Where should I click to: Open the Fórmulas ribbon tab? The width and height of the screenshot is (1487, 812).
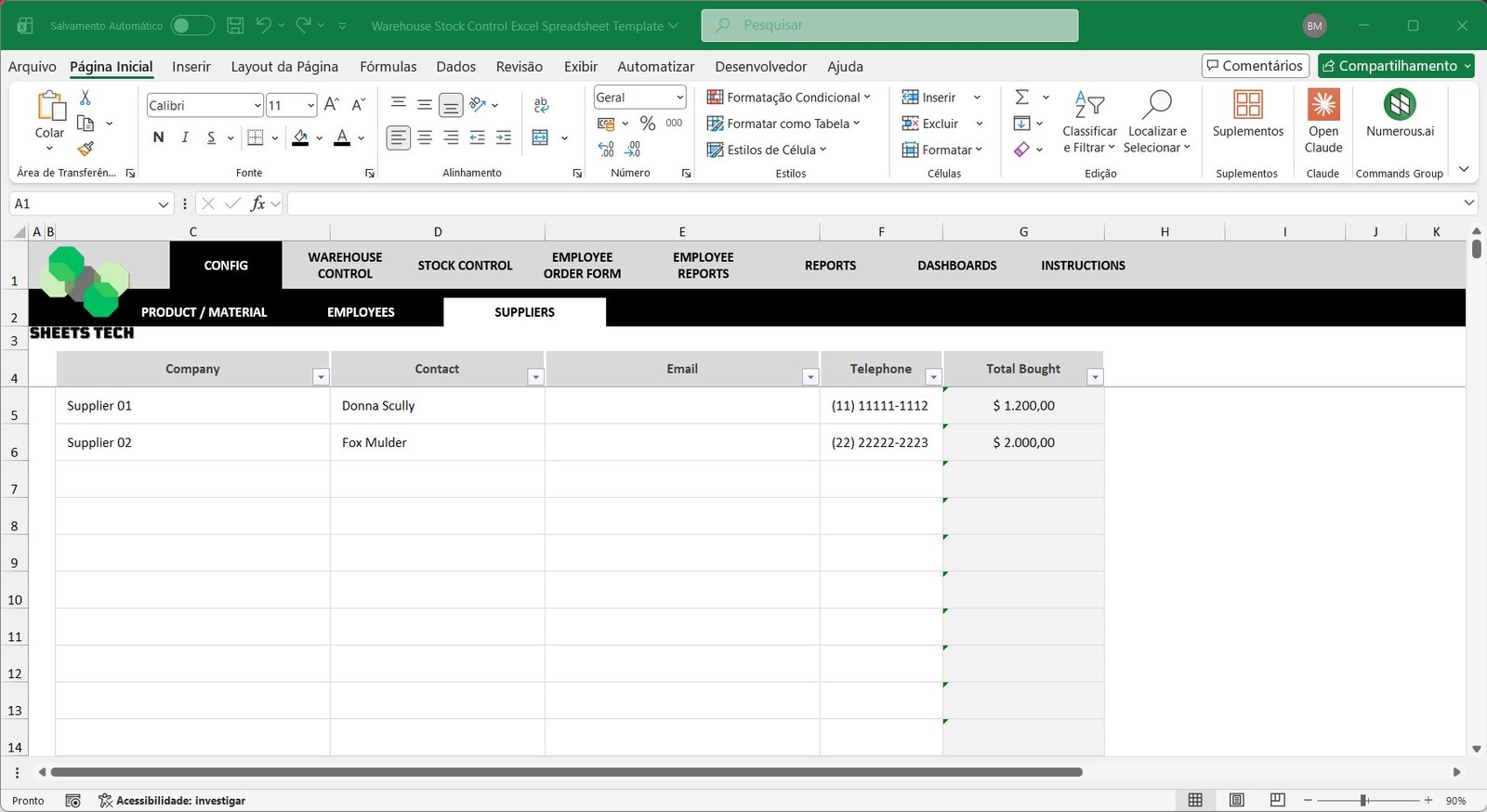pyautogui.click(x=388, y=67)
